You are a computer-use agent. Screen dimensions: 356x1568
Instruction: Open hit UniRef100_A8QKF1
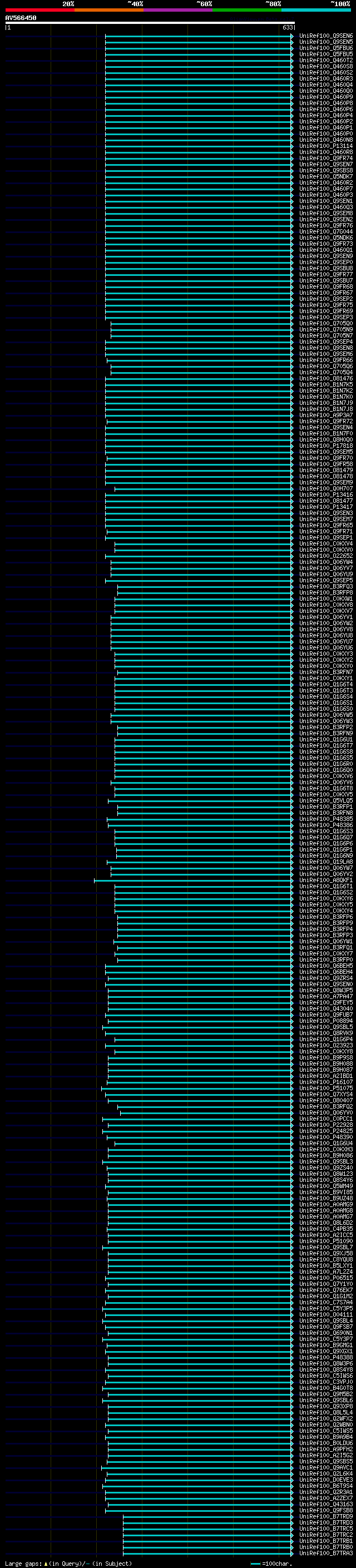[x=325, y=880]
